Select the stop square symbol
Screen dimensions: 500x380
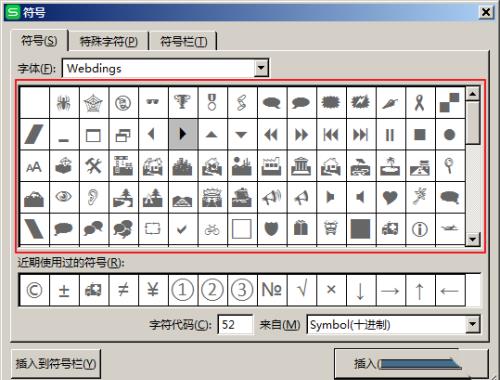pyautogui.click(x=420, y=135)
